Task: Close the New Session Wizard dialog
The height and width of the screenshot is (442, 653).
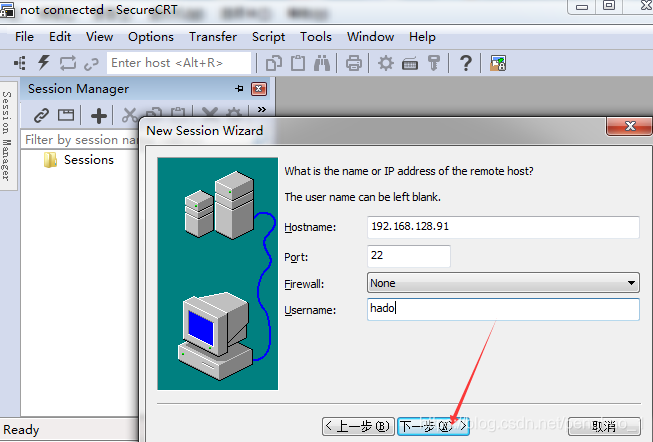Action: [629, 126]
